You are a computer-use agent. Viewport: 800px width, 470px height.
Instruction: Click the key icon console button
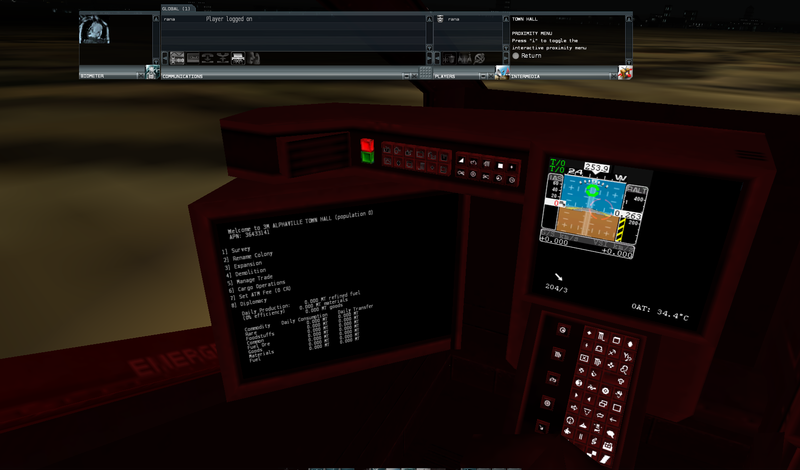coord(461,172)
